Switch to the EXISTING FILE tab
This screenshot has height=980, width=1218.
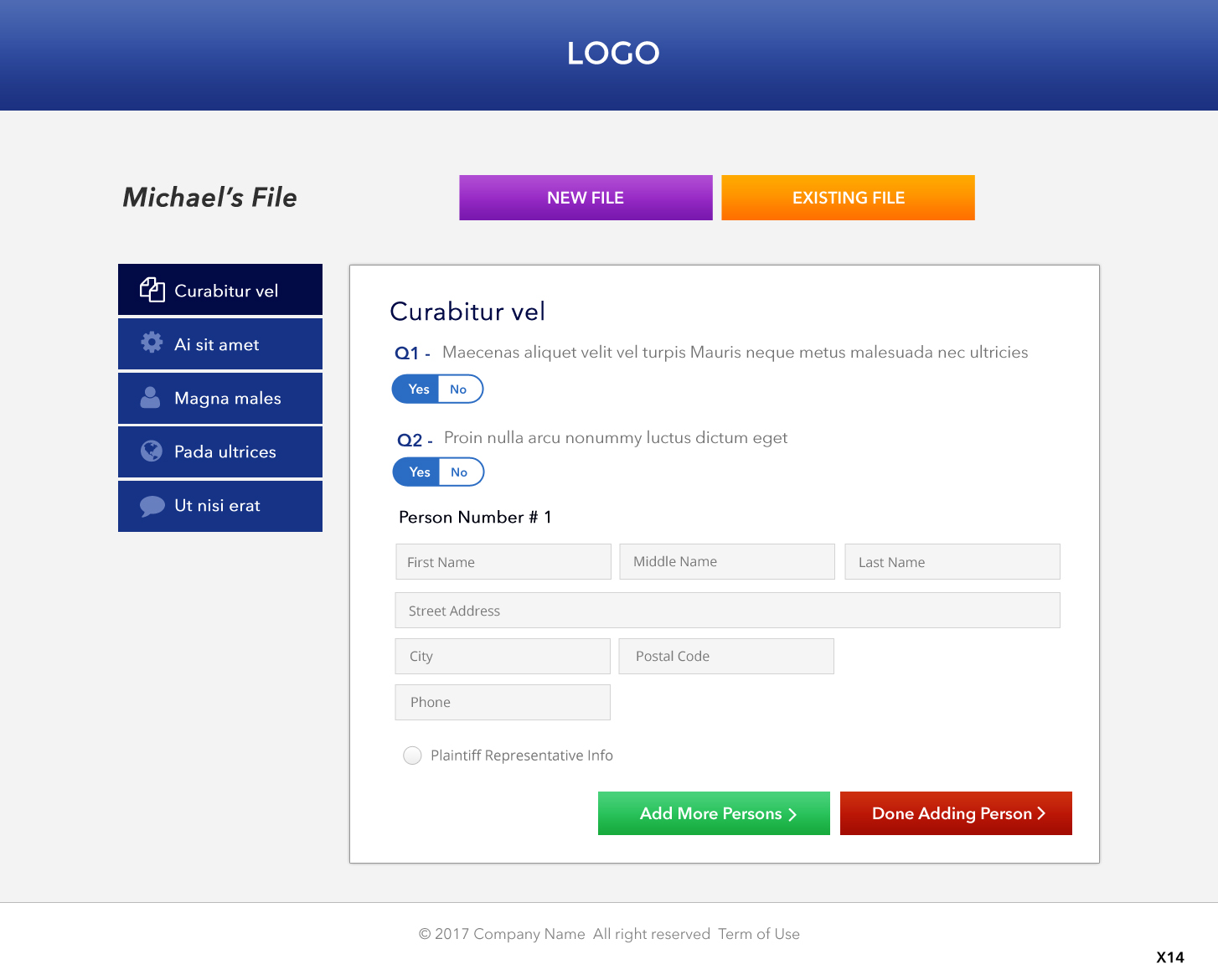[x=848, y=198]
